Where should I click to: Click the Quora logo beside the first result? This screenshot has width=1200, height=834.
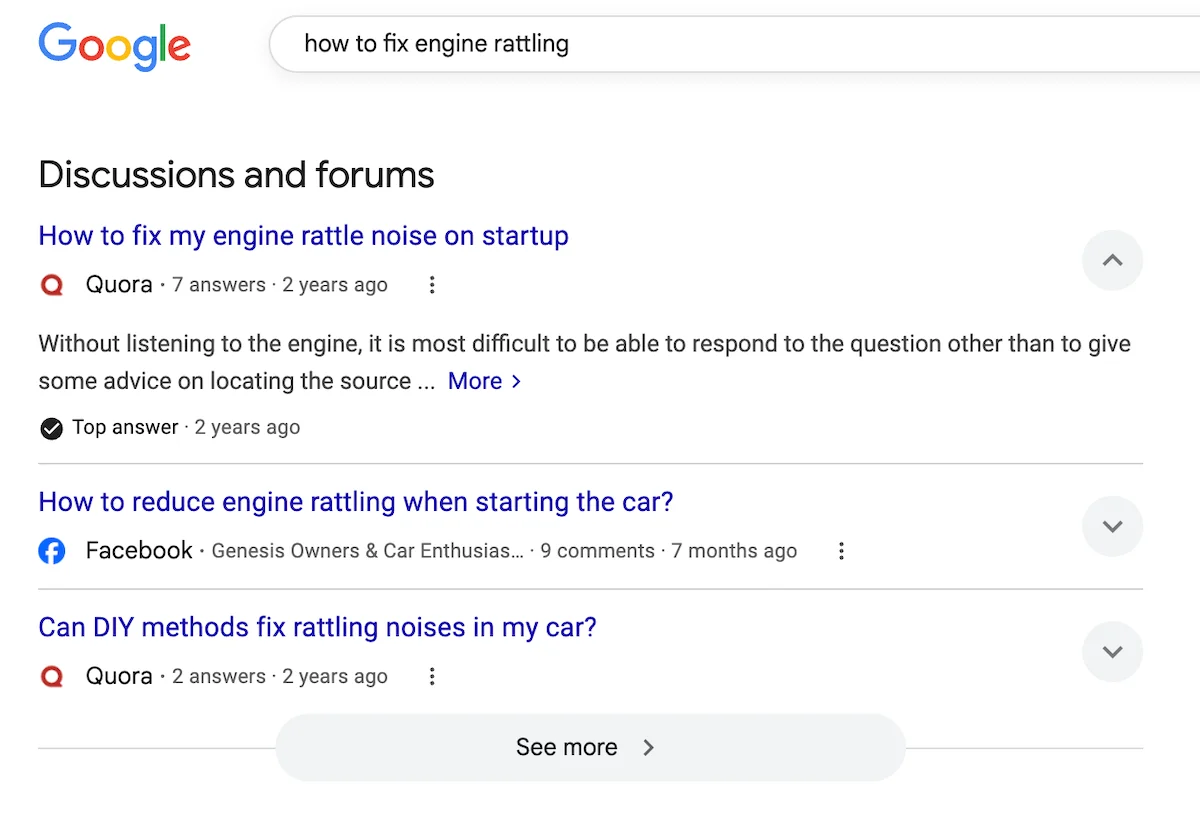[51, 285]
